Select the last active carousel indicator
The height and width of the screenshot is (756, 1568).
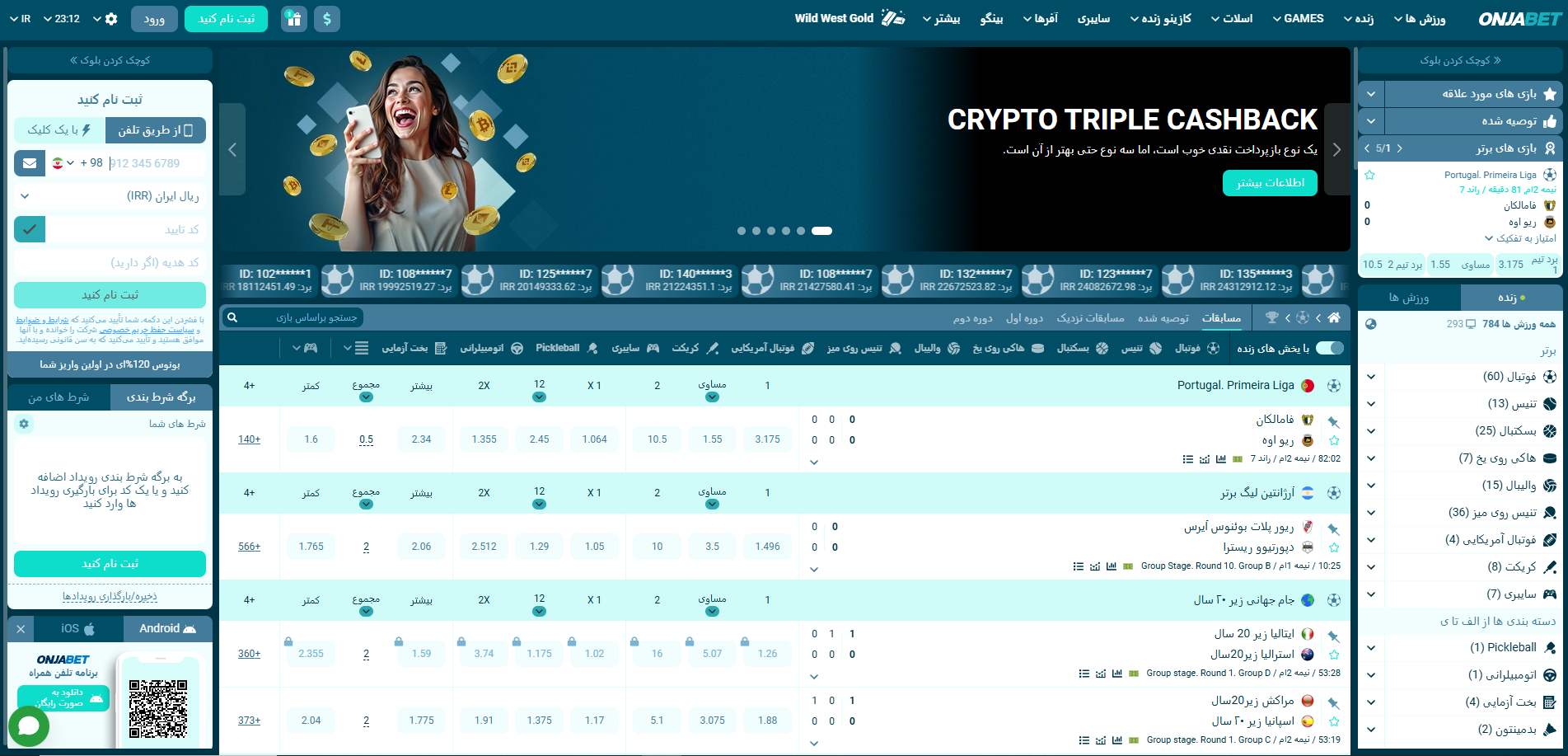[x=821, y=231]
